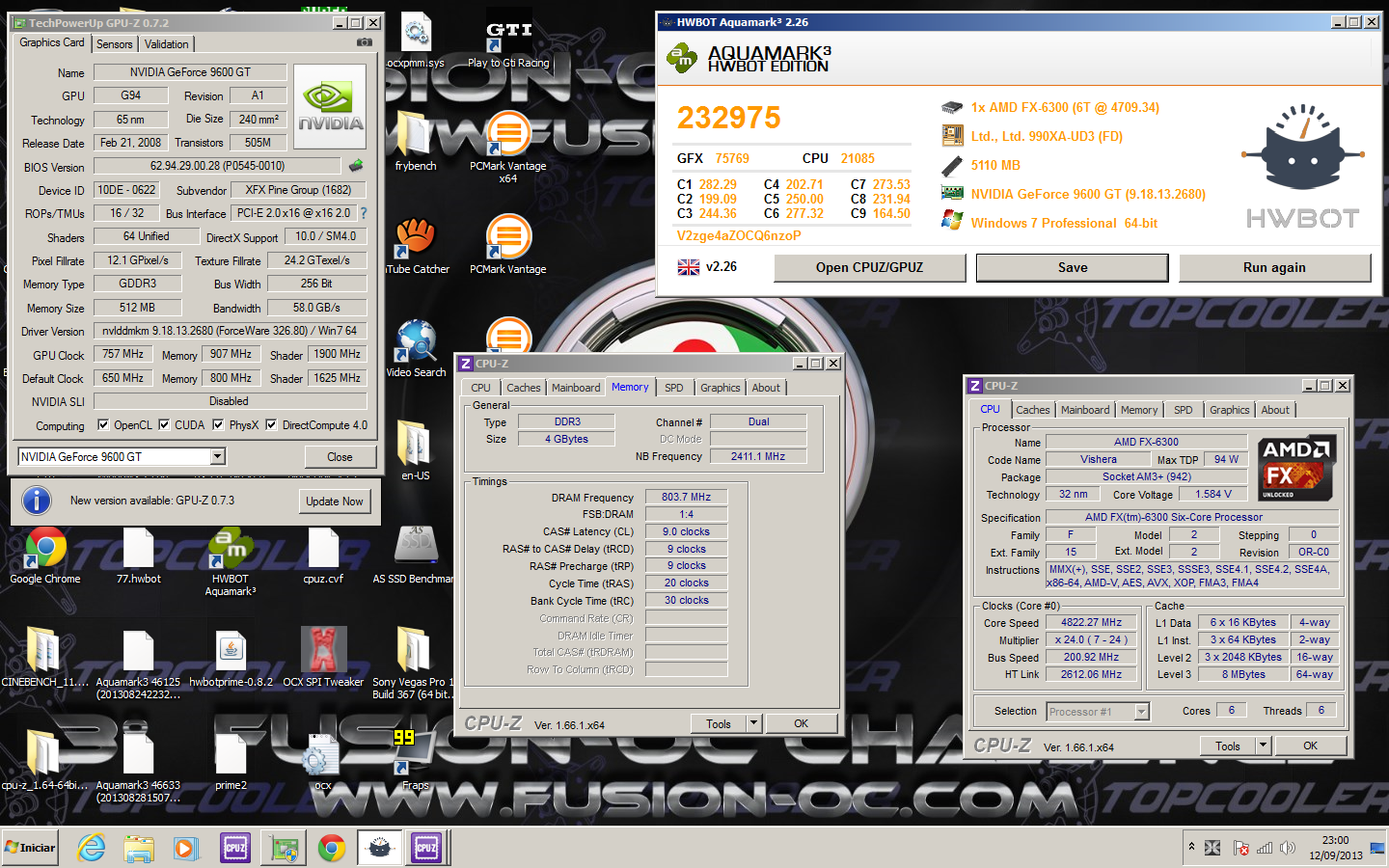Viewport: 1389px width, 868px height.
Task: Open hwbotprime-0.8.2 Java file
Action: [231, 659]
